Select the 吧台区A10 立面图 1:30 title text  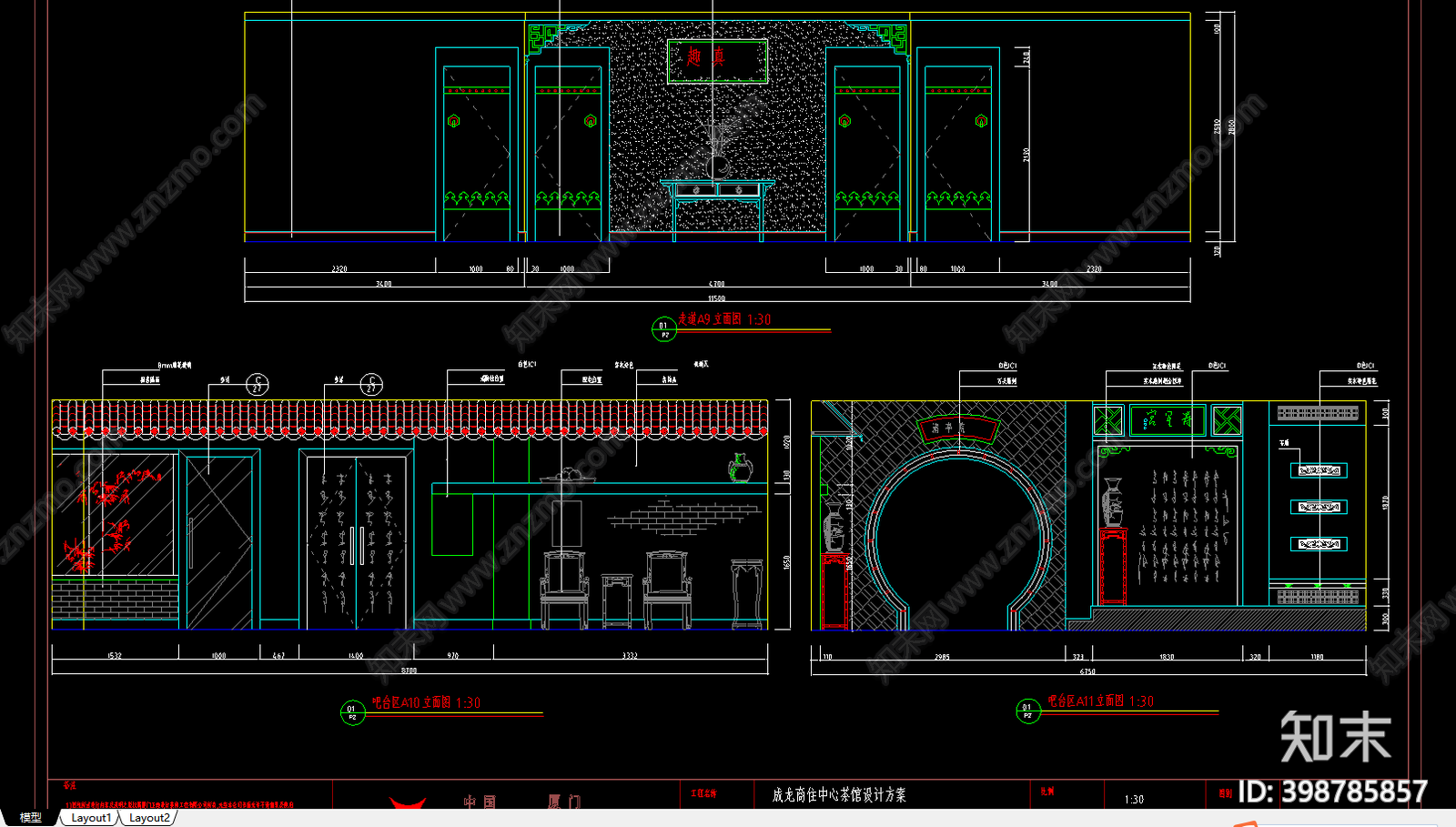coord(426,702)
